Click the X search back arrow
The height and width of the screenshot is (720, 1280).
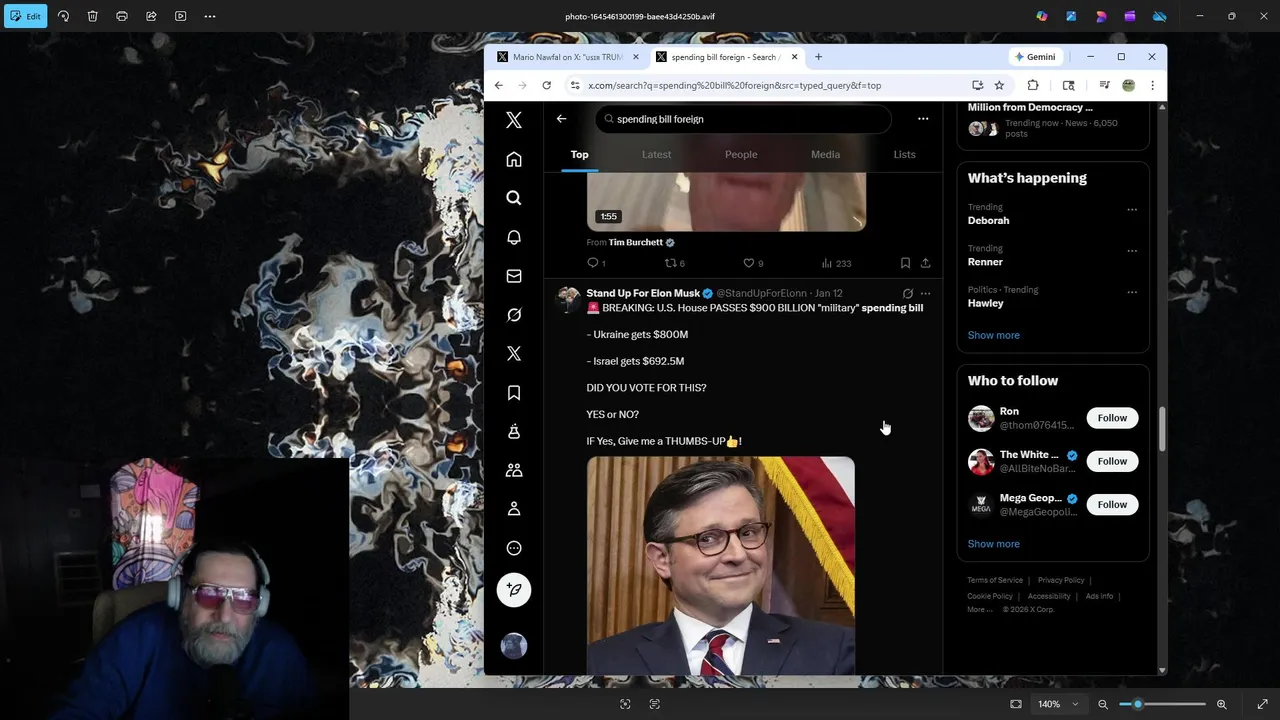pos(561,119)
